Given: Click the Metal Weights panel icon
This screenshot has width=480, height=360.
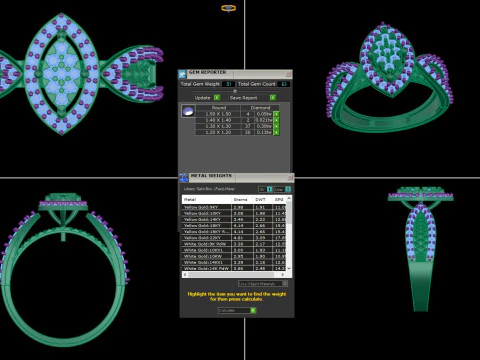Looking at the screenshot, I should click(184, 178).
